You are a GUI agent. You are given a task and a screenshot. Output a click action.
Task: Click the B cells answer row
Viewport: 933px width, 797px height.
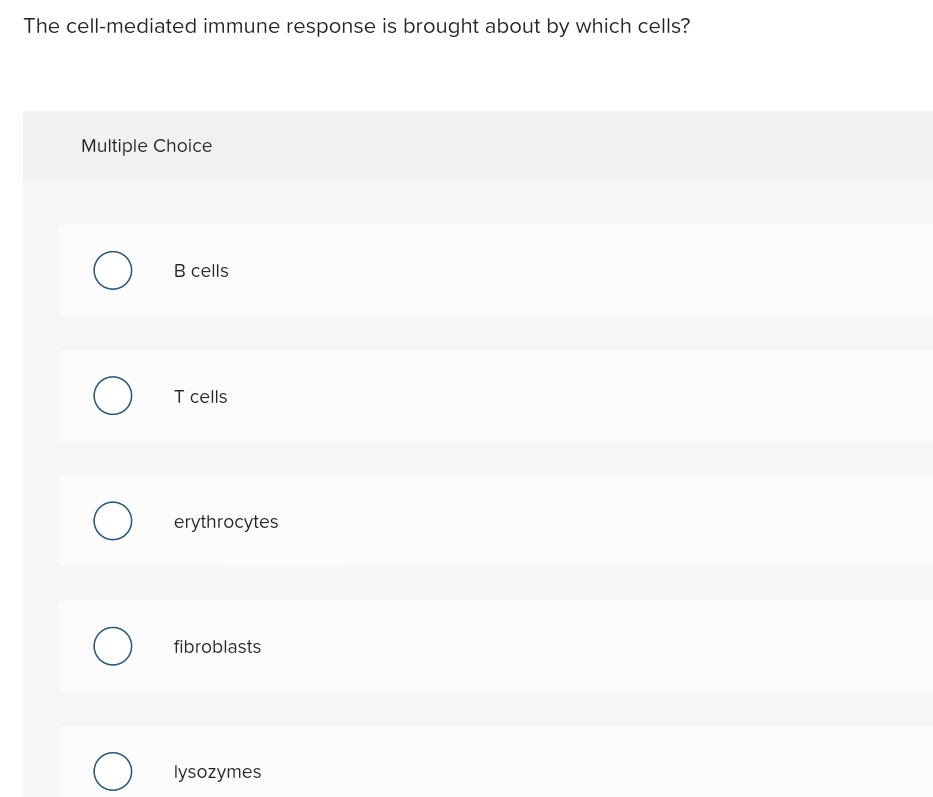point(500,270)
